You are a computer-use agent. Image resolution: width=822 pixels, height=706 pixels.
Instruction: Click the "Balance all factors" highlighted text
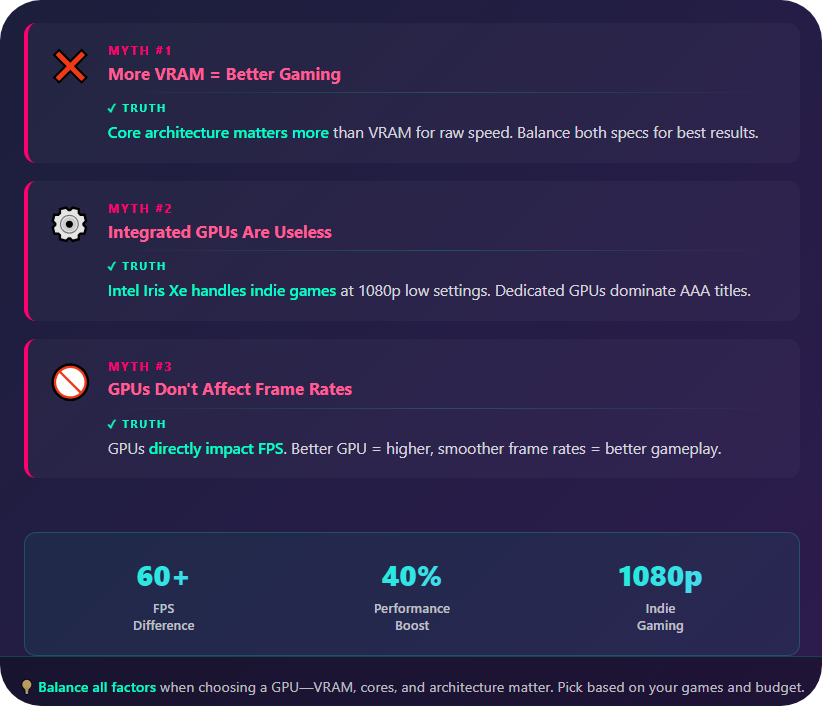click(x=97, y=687)
